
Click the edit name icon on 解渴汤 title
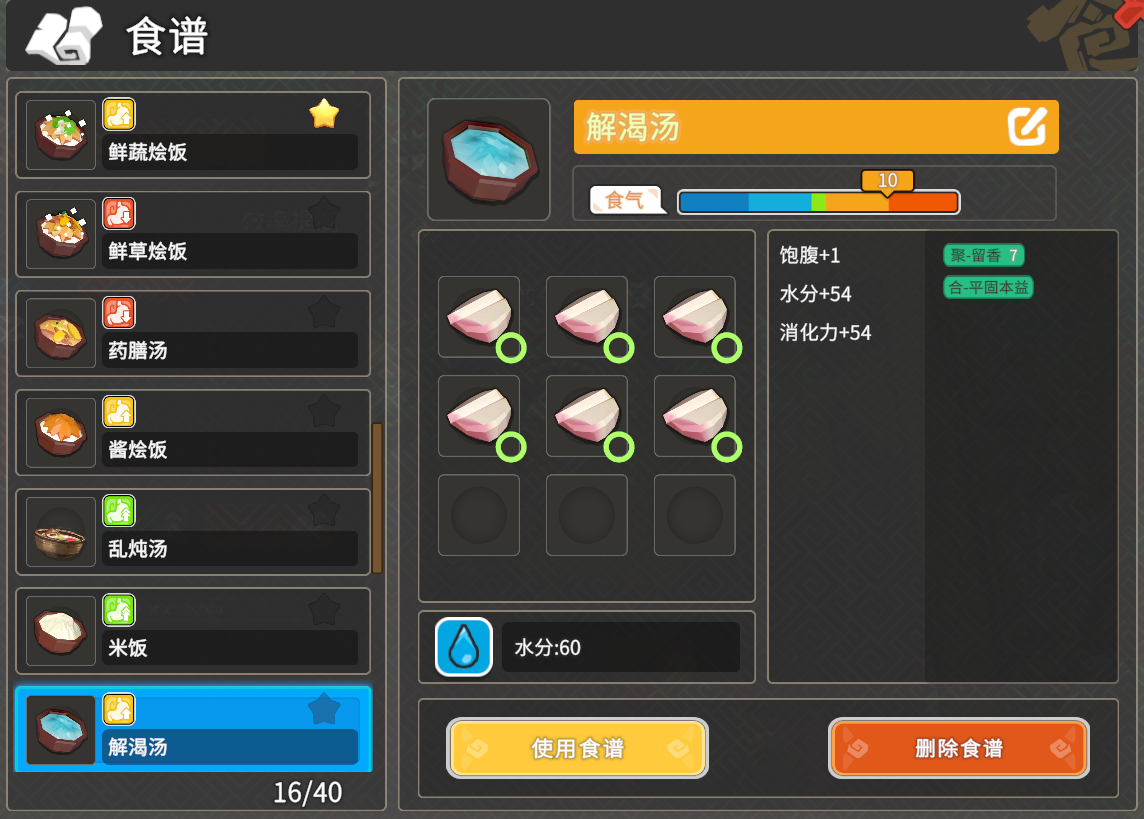[x=1027, y=127]
